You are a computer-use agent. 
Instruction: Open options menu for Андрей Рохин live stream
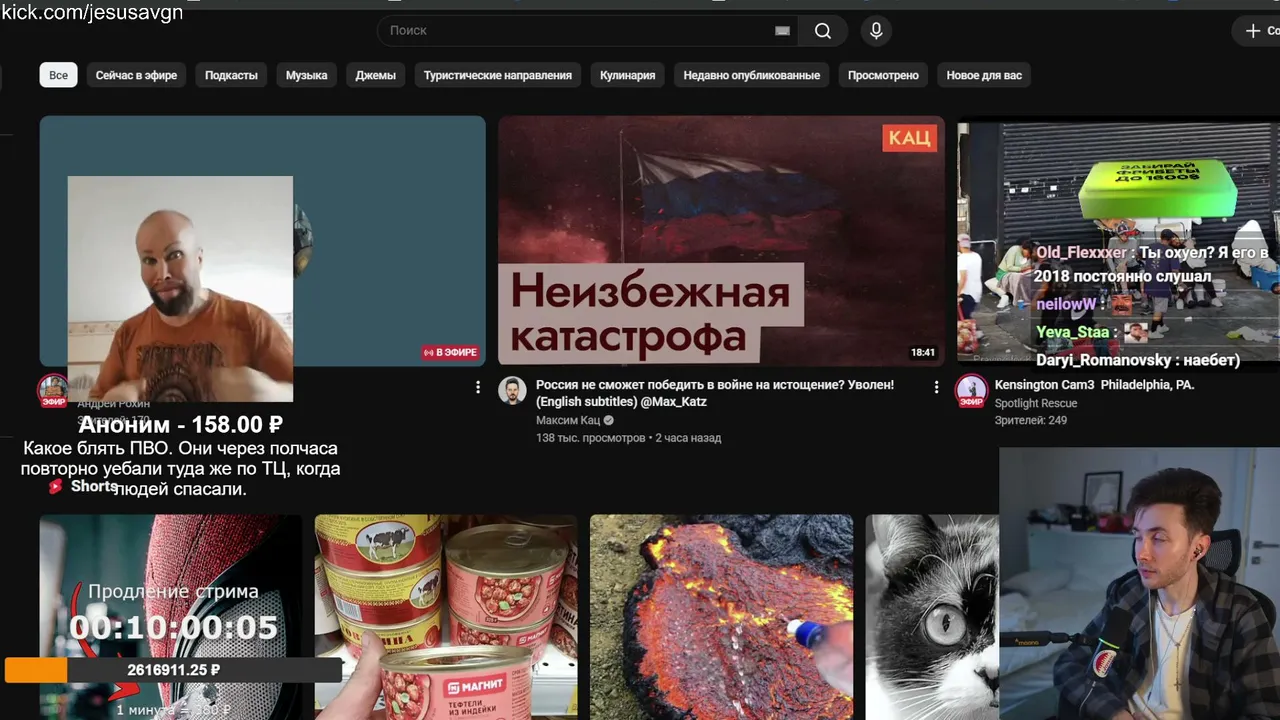pos(478,387)
